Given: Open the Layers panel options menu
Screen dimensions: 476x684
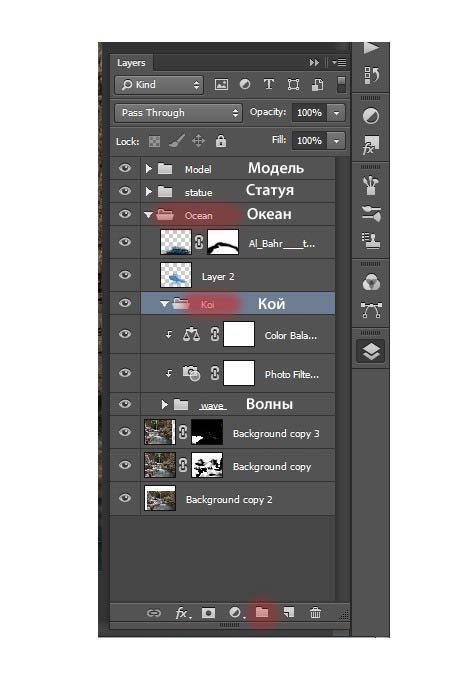Looking at the screenshot, I should point(339,62).
